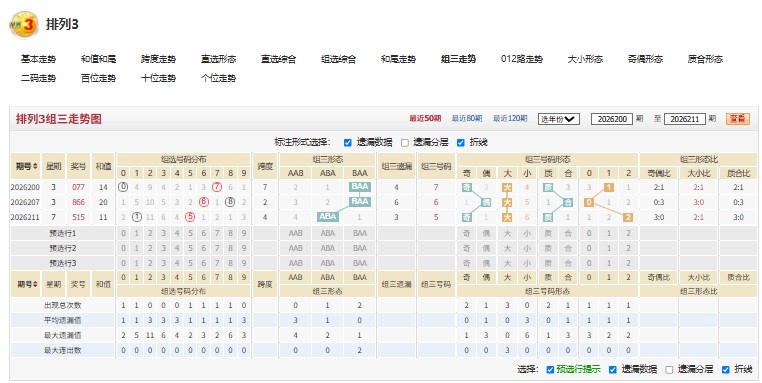Screen dimensions: 762x383
Task: Click the 排列3 ball logo icon
Action: [24, 25]
